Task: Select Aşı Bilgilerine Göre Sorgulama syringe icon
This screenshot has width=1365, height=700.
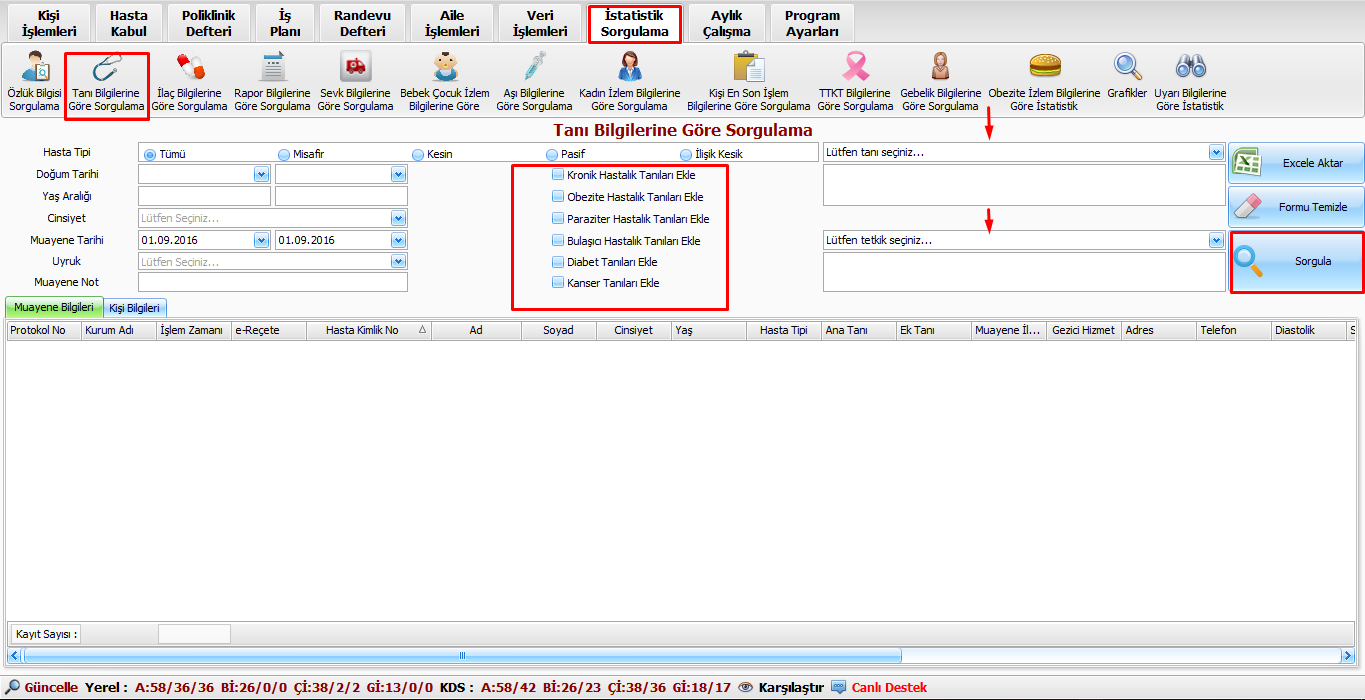Action: 534,68
